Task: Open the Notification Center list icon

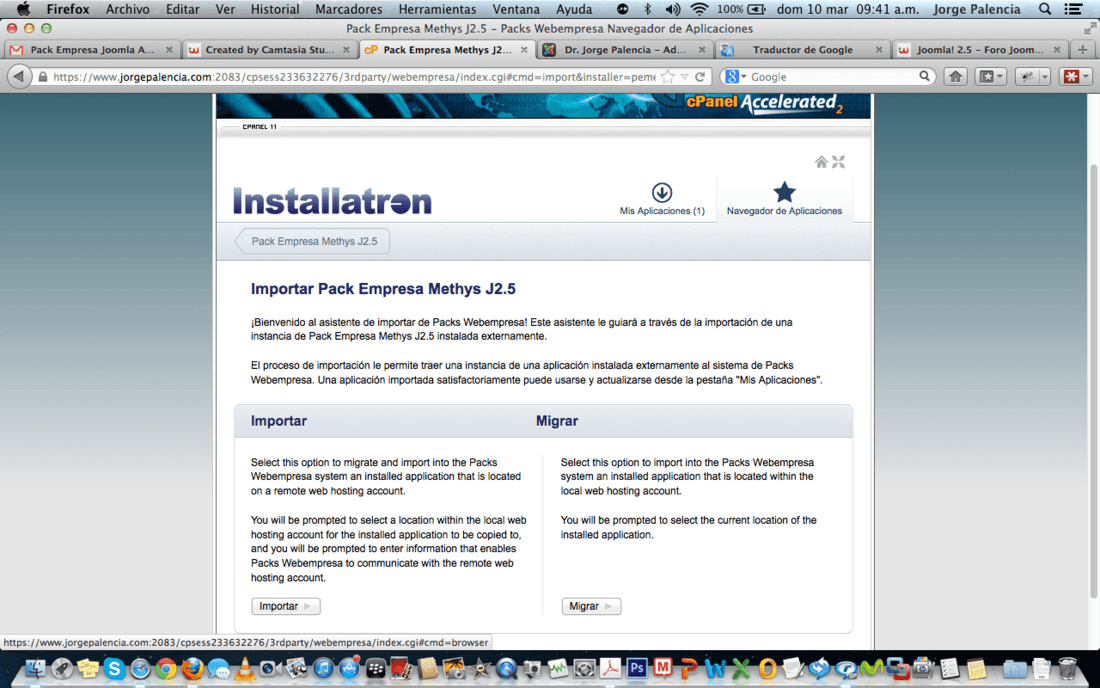Action: click(1073, 9)
